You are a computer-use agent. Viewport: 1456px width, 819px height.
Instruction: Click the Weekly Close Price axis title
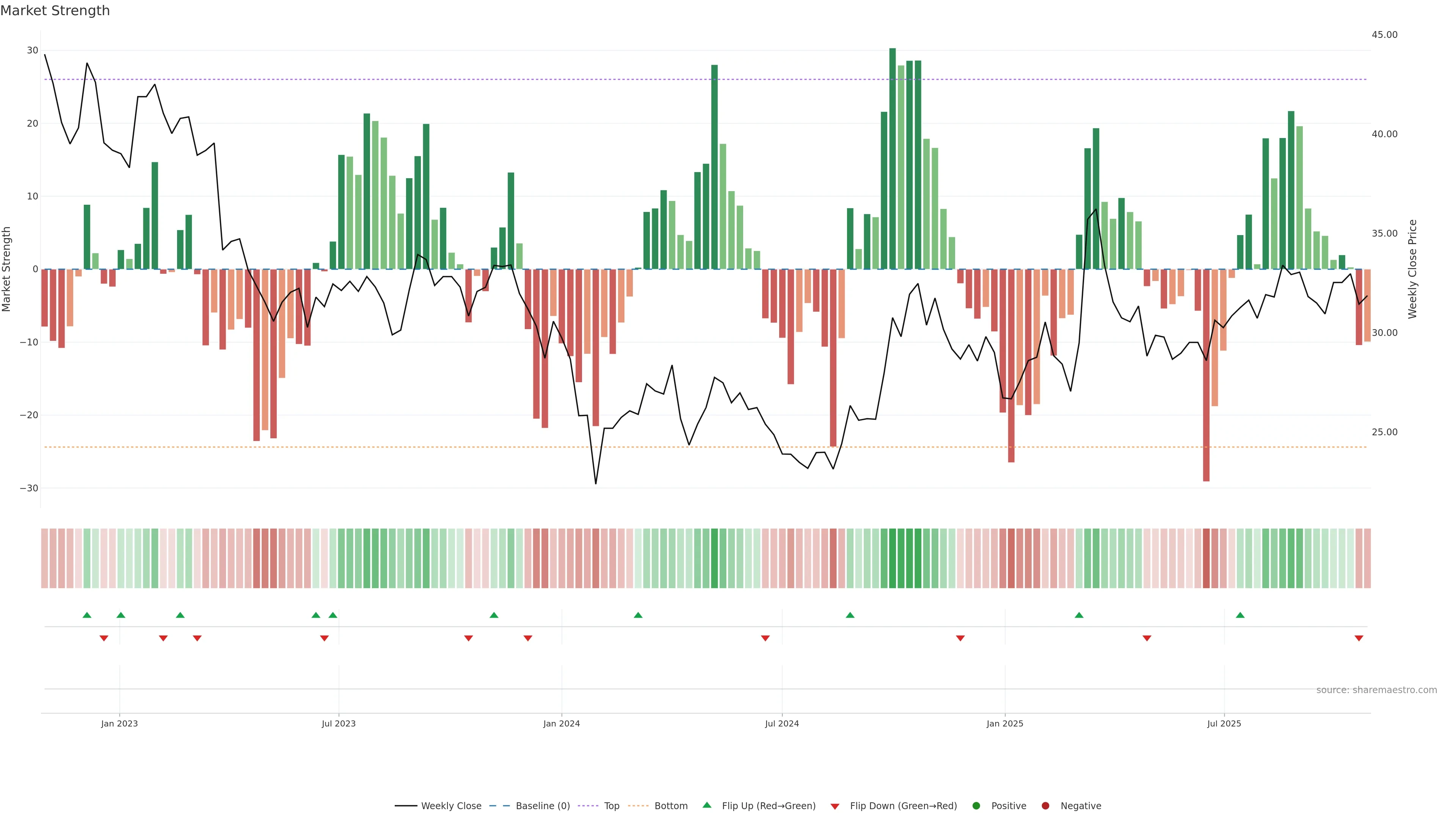point(1412,269)
